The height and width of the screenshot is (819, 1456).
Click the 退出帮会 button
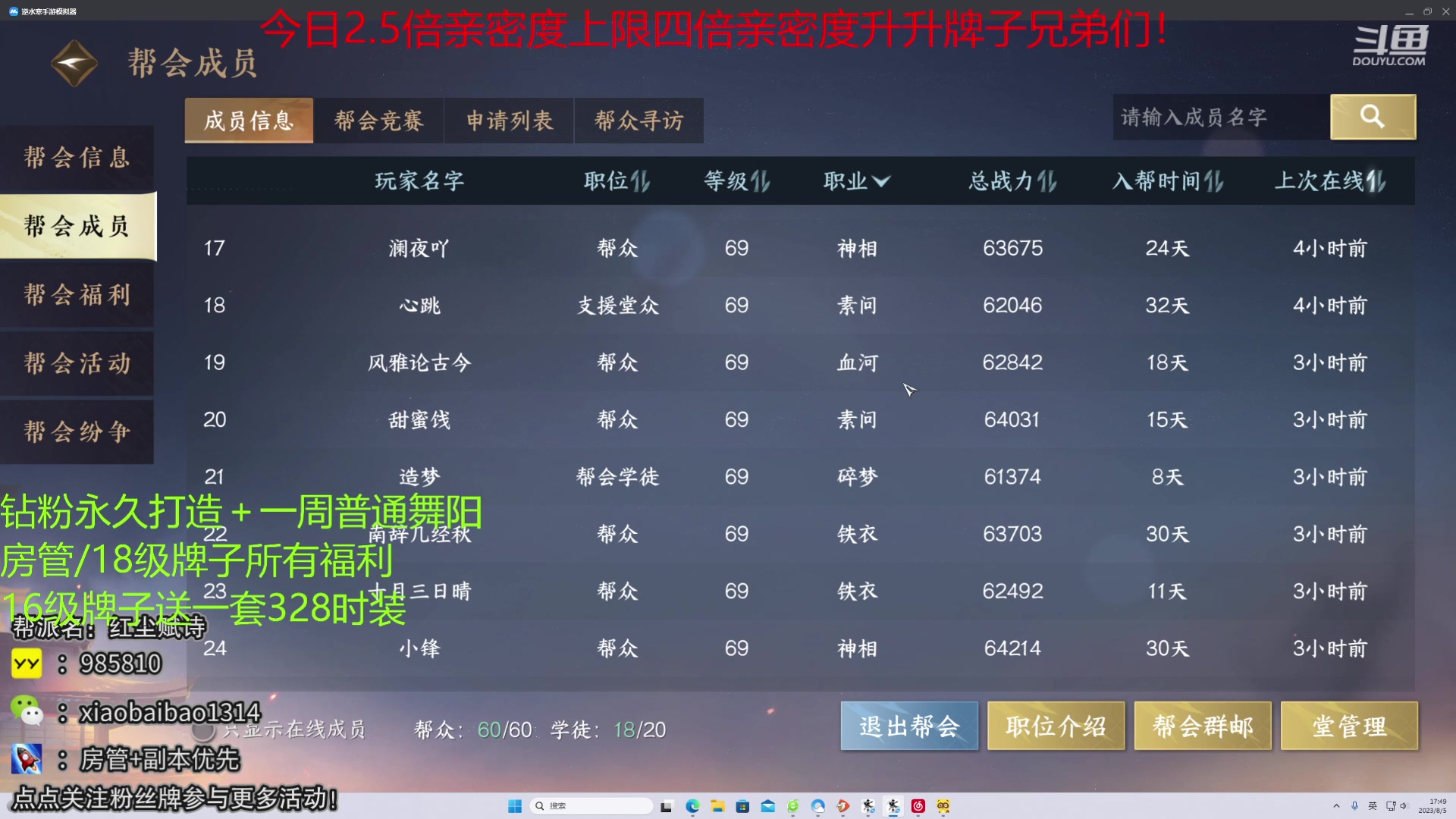click(x=909, y=726)
